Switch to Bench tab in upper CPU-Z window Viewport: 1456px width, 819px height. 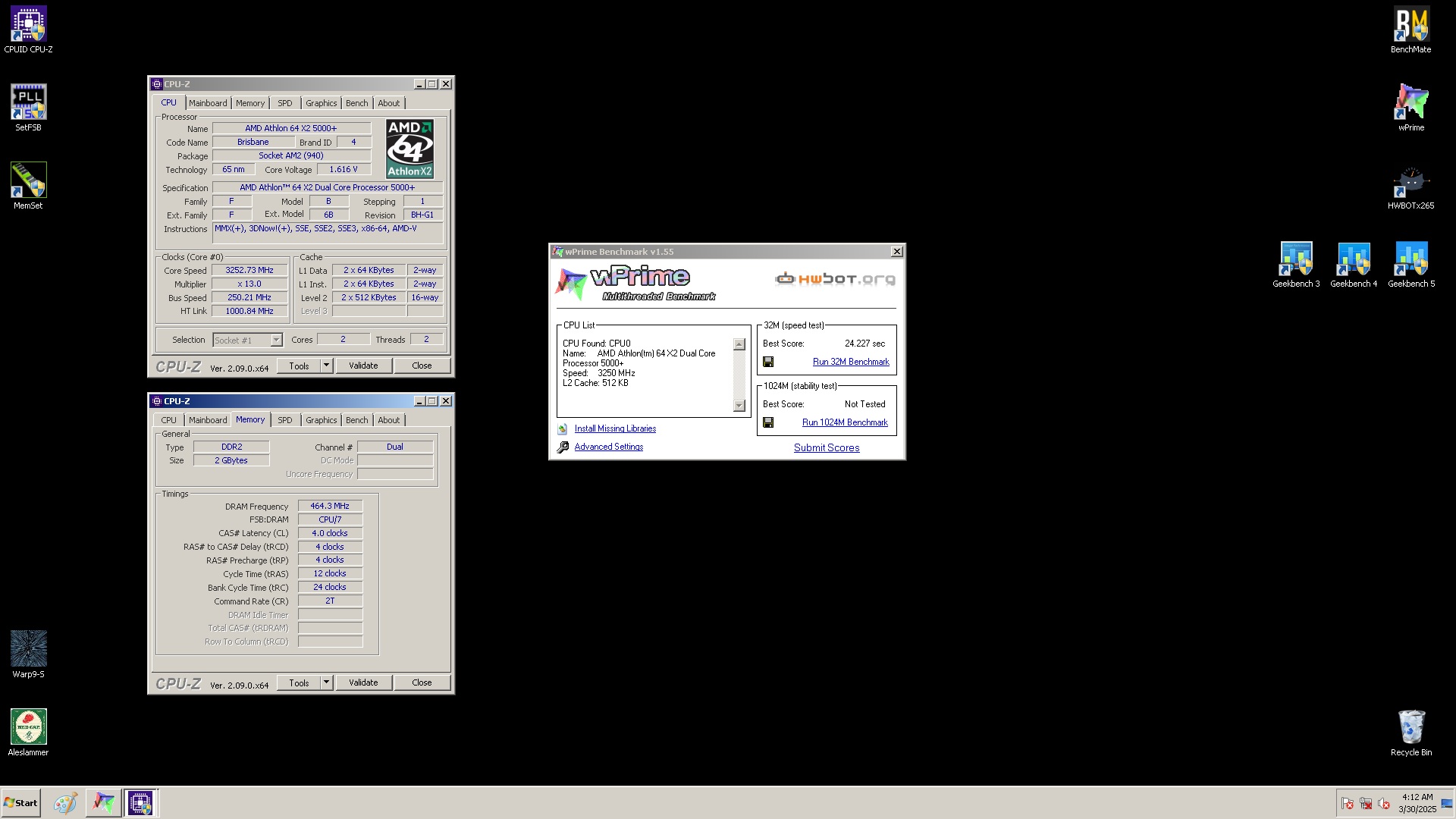(x=357, y=103)
